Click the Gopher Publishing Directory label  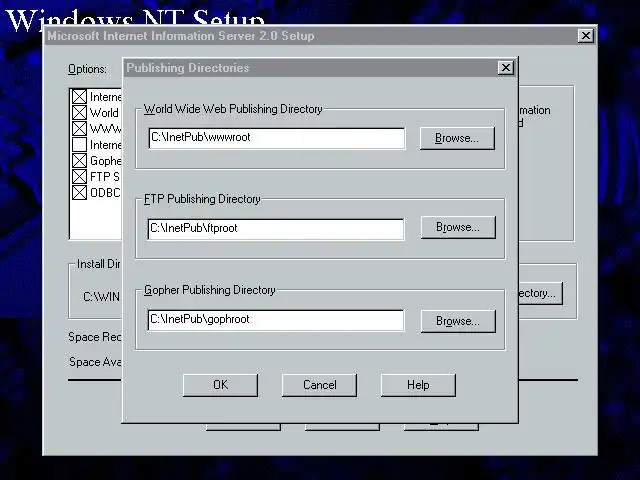[x=210, y=290]
